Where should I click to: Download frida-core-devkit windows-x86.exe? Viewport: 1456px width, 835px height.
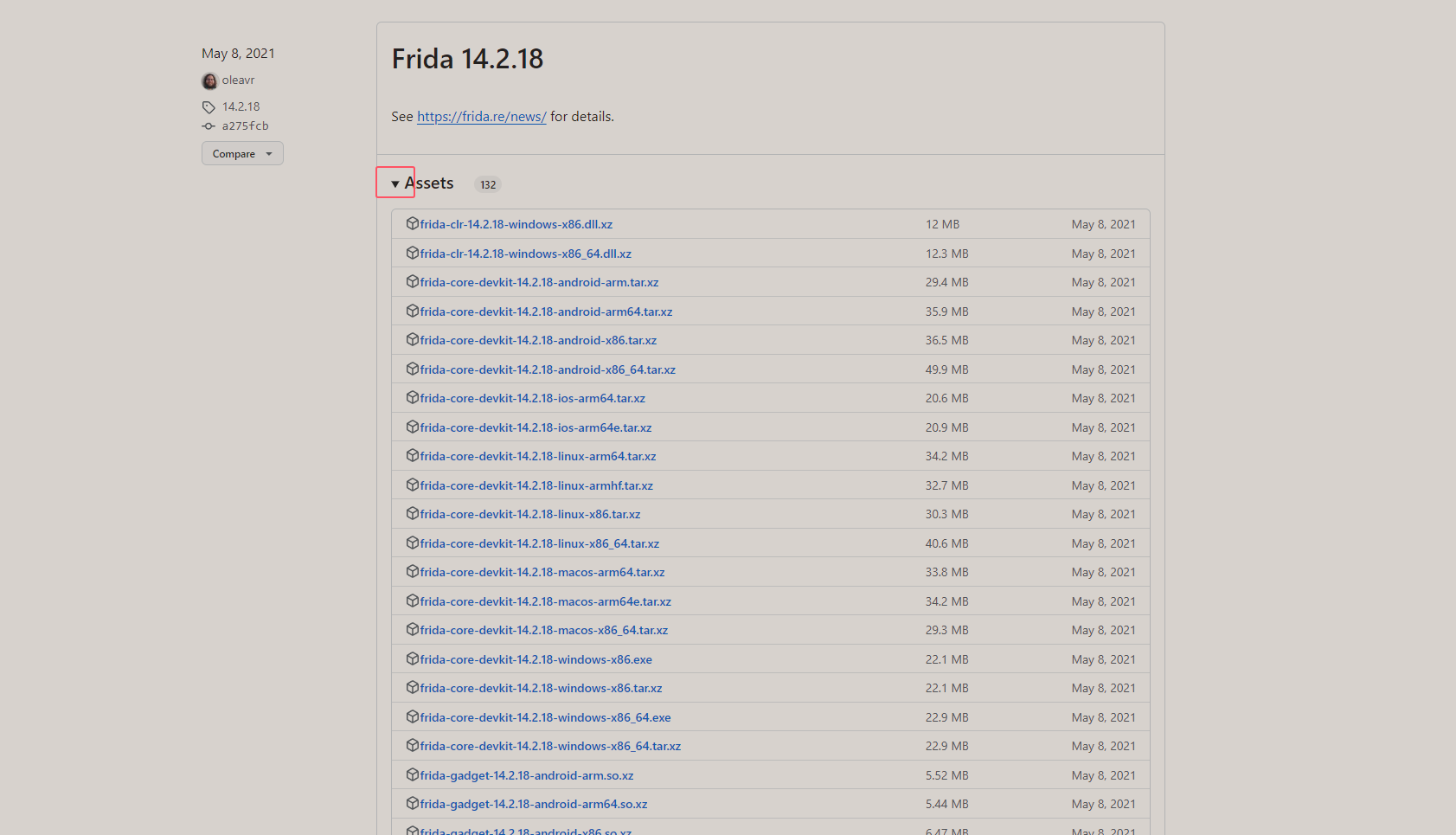click(536, 659)
